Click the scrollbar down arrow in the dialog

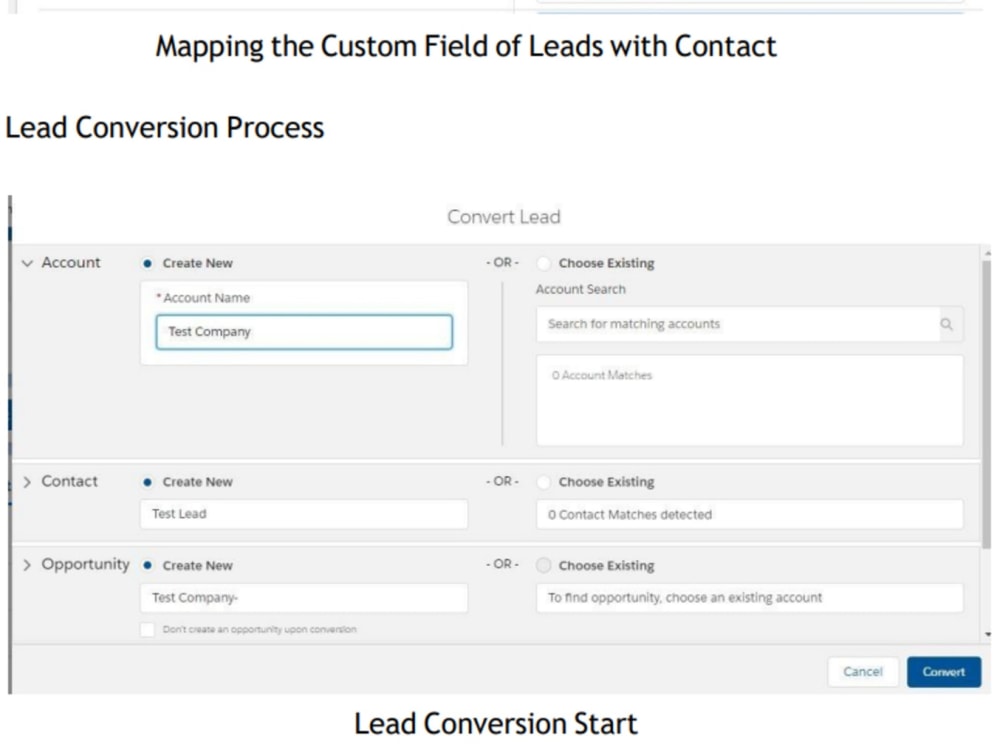click(x=988, y=635)
